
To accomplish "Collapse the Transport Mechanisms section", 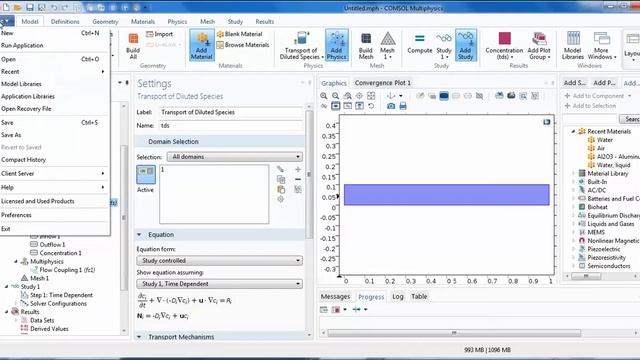I will click(139, 337).
